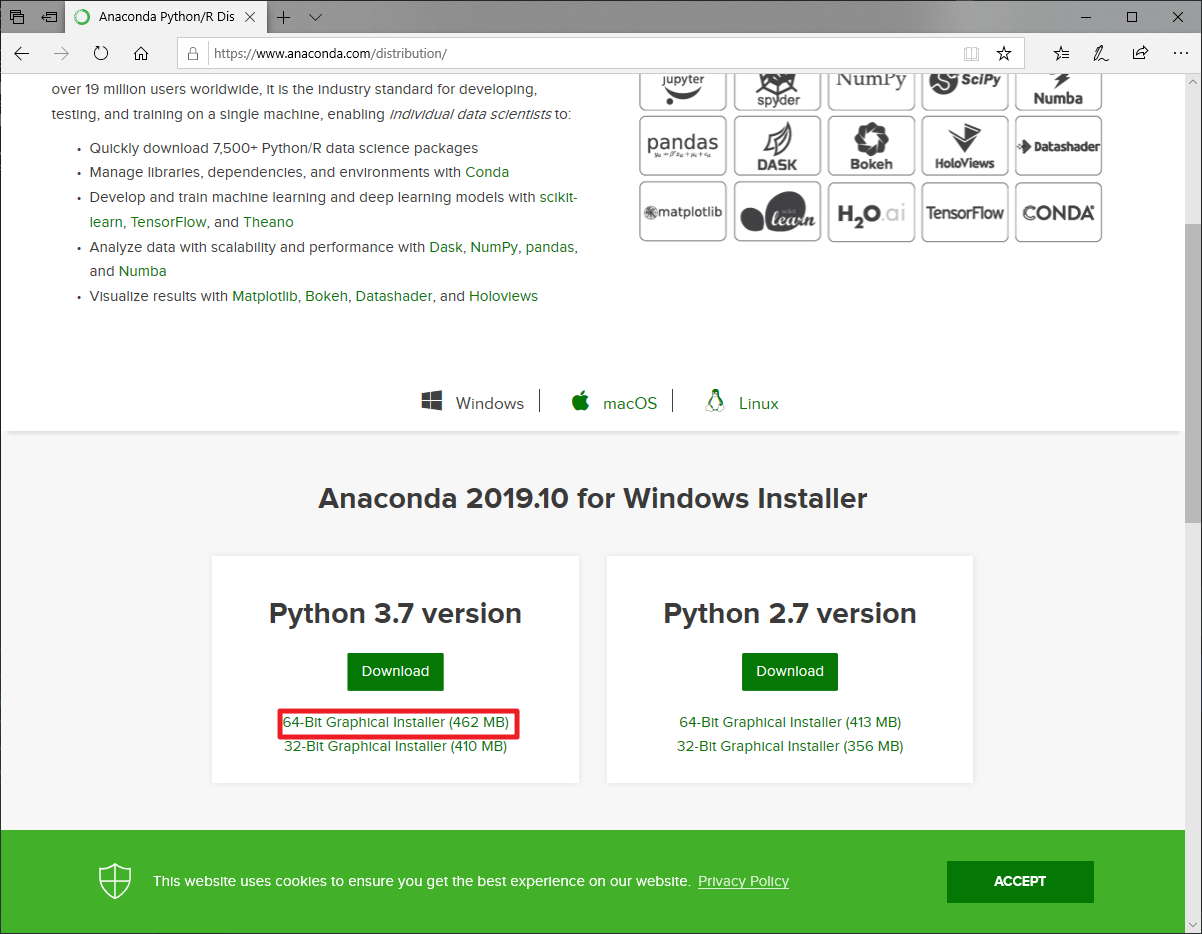Click the scikit-learn logo tile
The width and height of the screenshot is (1202, 934).
(777, 212)
